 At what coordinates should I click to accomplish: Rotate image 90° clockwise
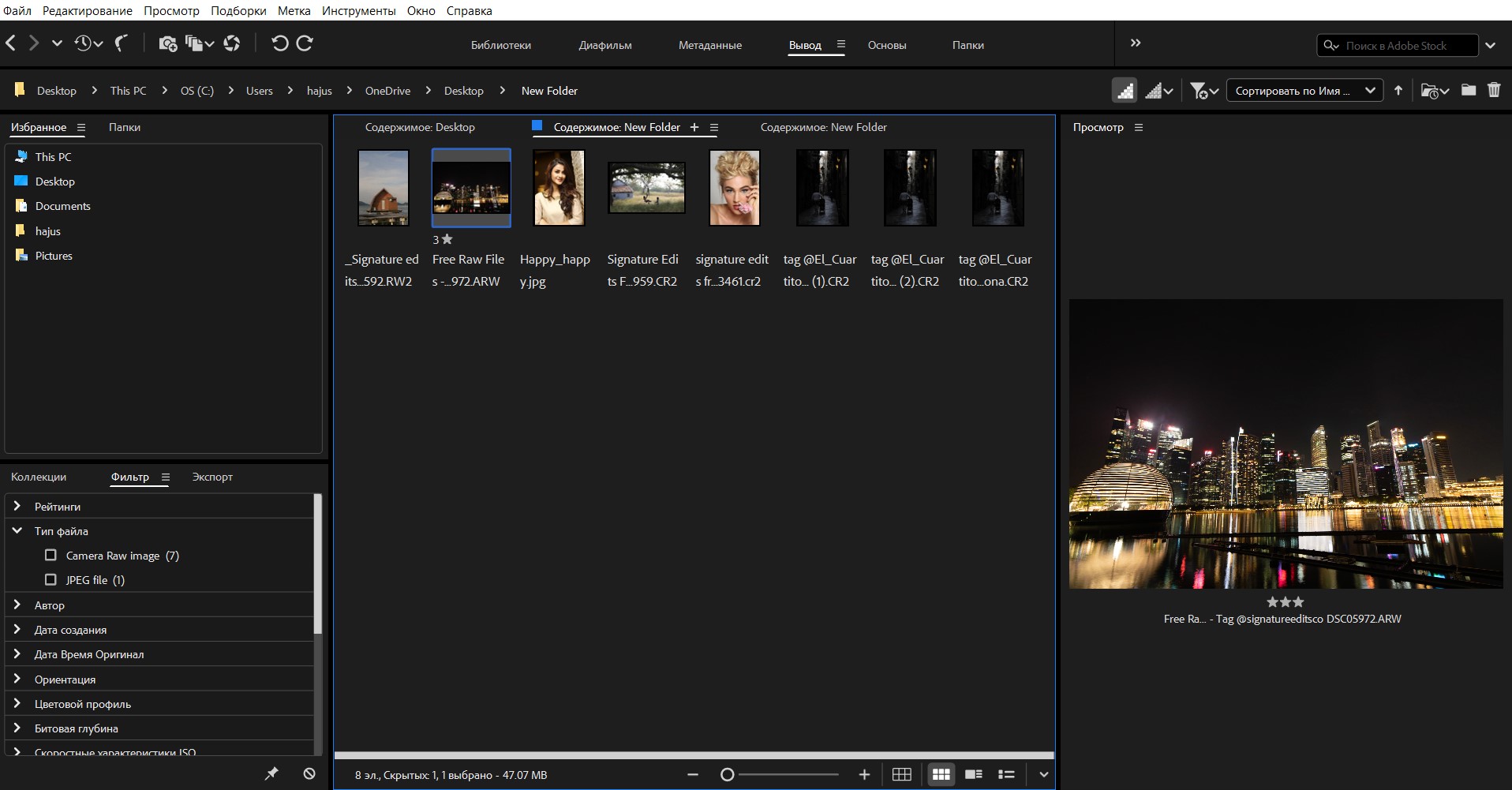(305, 43)
